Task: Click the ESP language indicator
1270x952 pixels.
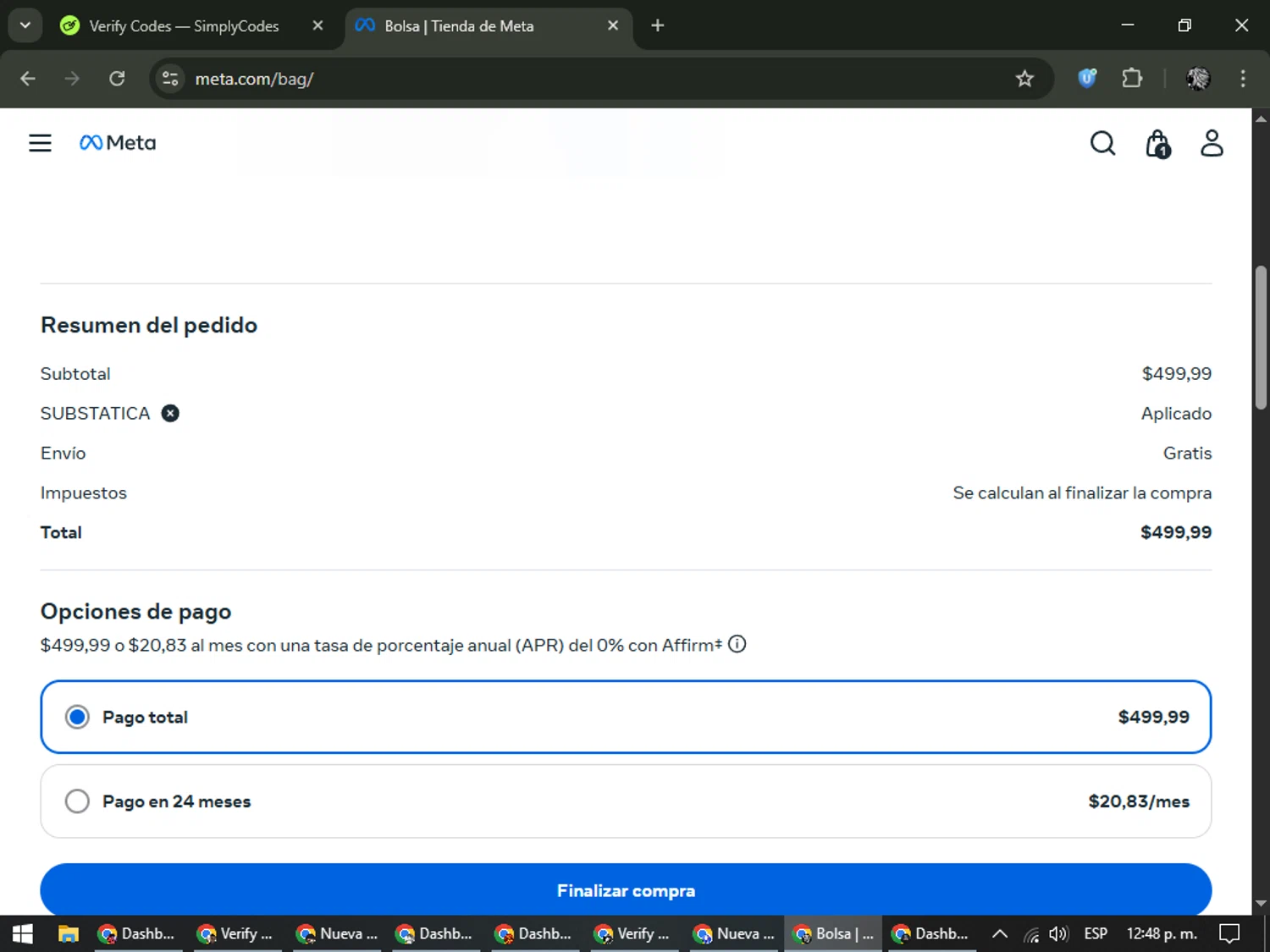Action: coord(1096,933)
